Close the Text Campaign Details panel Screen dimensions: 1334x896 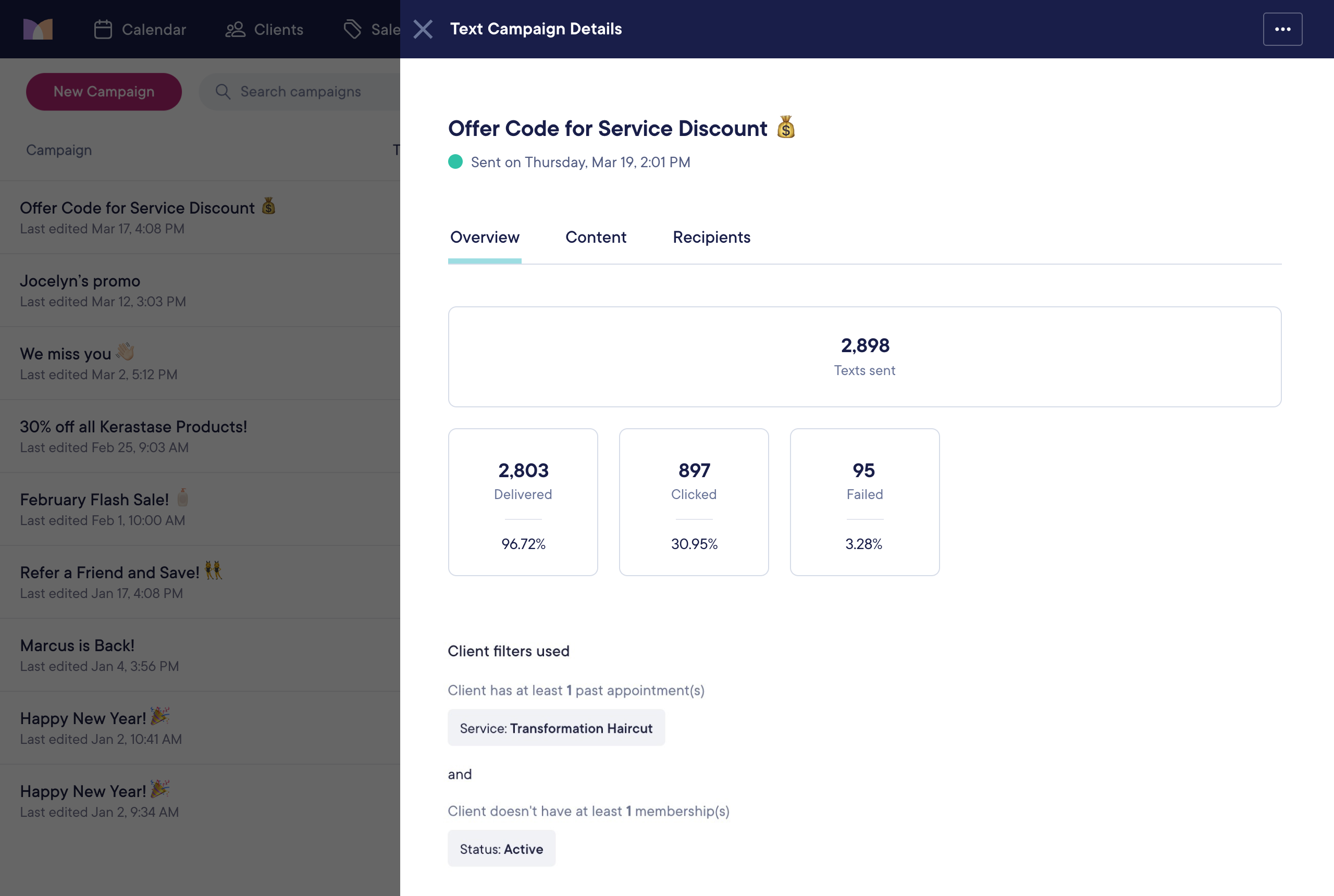tap(423, 29)
